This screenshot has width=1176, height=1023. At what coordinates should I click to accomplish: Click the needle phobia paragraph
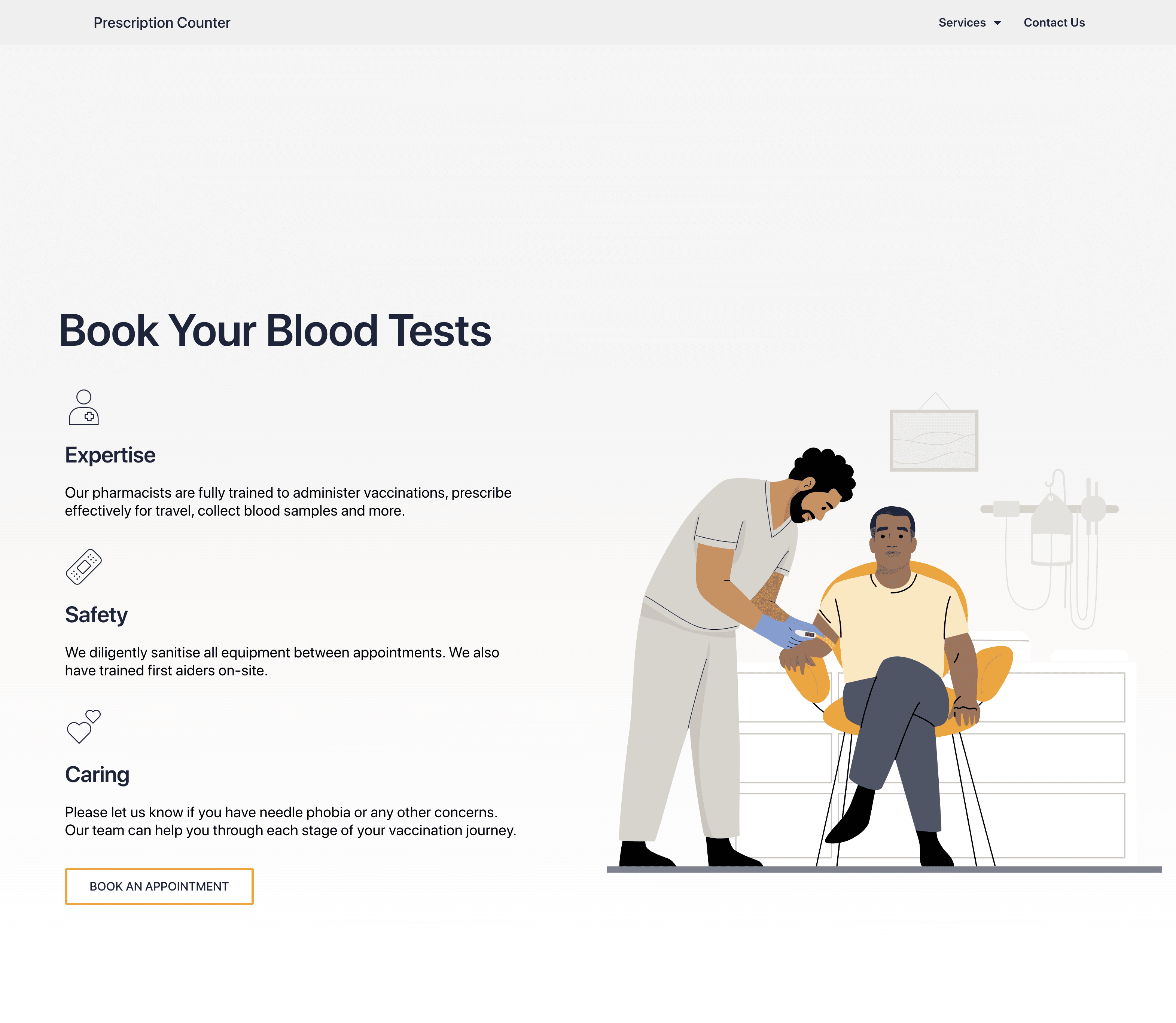coord(291,821)
